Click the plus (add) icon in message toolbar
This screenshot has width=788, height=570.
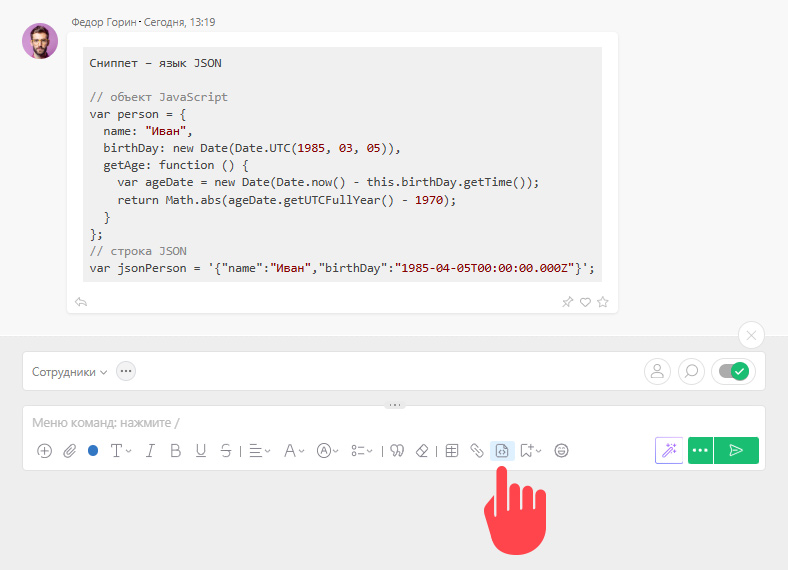point(44,451)
